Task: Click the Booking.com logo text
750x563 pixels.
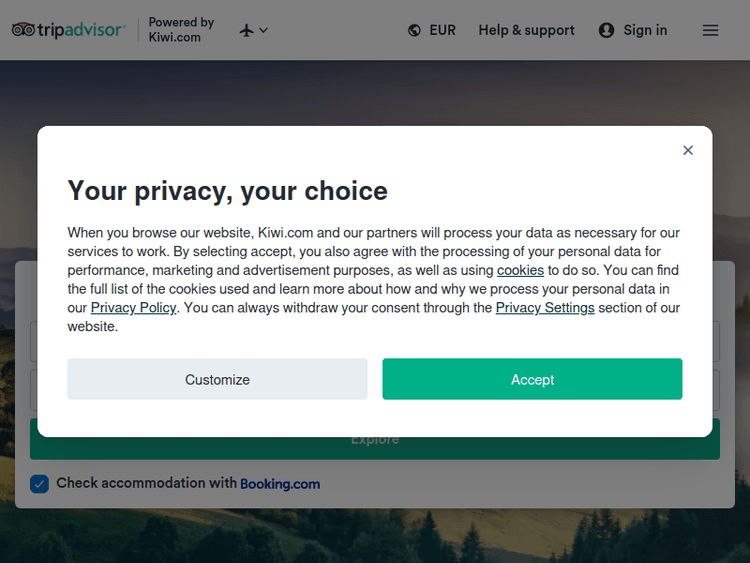Action: click(280, 484)
